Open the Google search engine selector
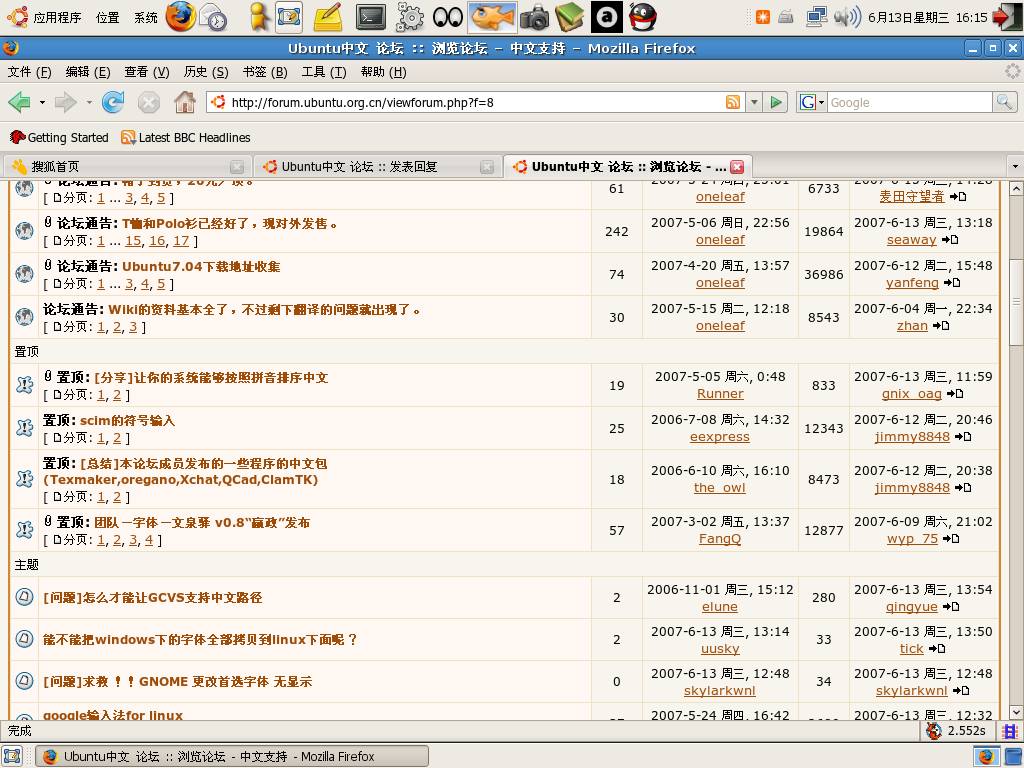This screenshot has width=1024, height=768. point(812,102)
